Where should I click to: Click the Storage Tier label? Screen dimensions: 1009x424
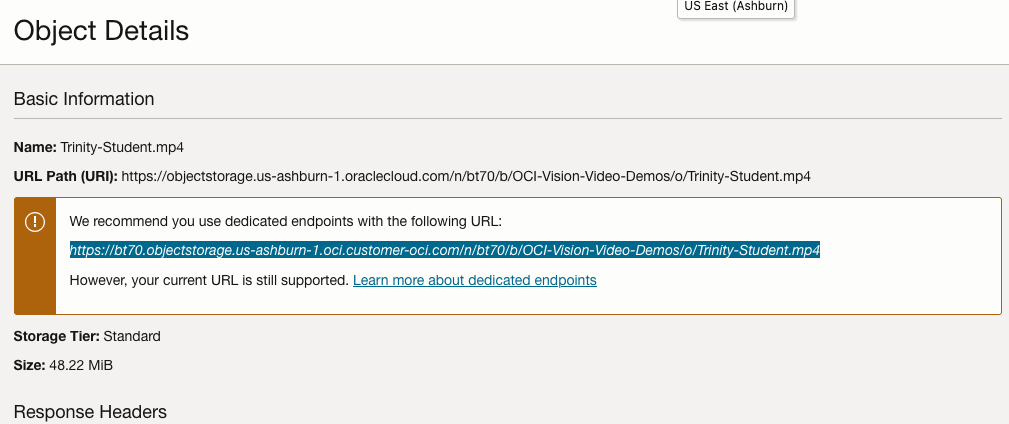click(56, 336)
